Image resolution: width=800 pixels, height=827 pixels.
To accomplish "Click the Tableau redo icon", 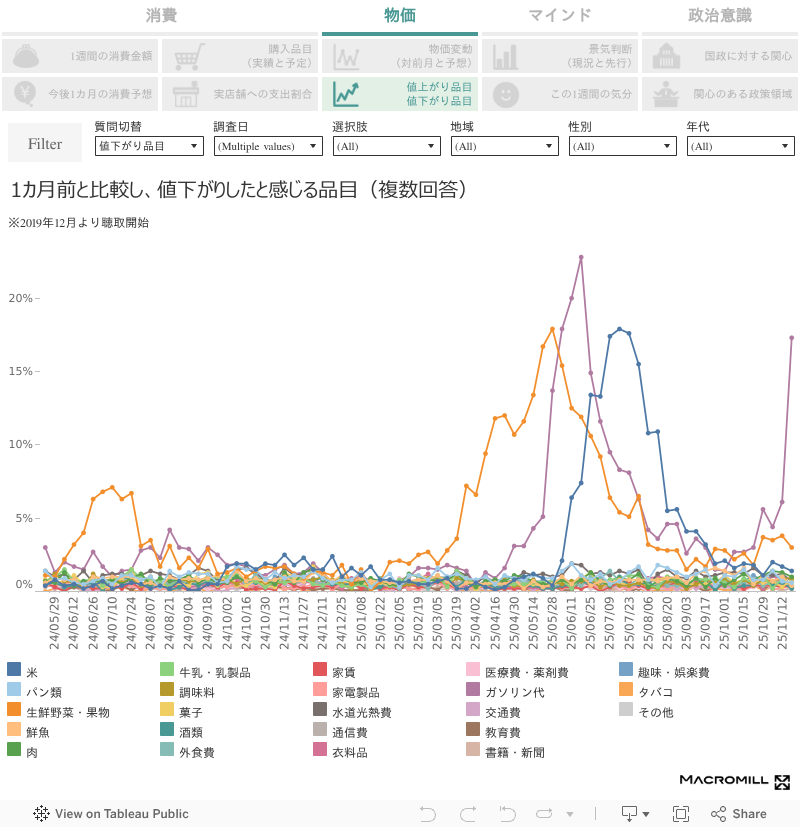I will 467,814.
